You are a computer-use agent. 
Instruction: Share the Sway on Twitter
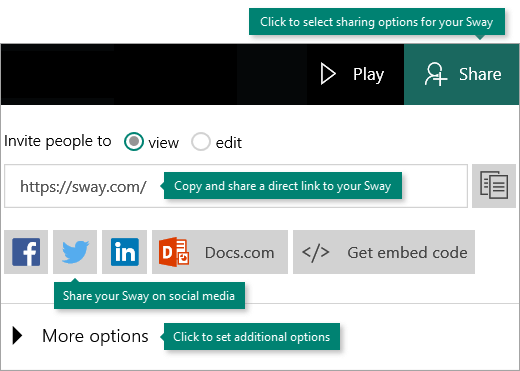pyautogui.click(x=75, y=252)
